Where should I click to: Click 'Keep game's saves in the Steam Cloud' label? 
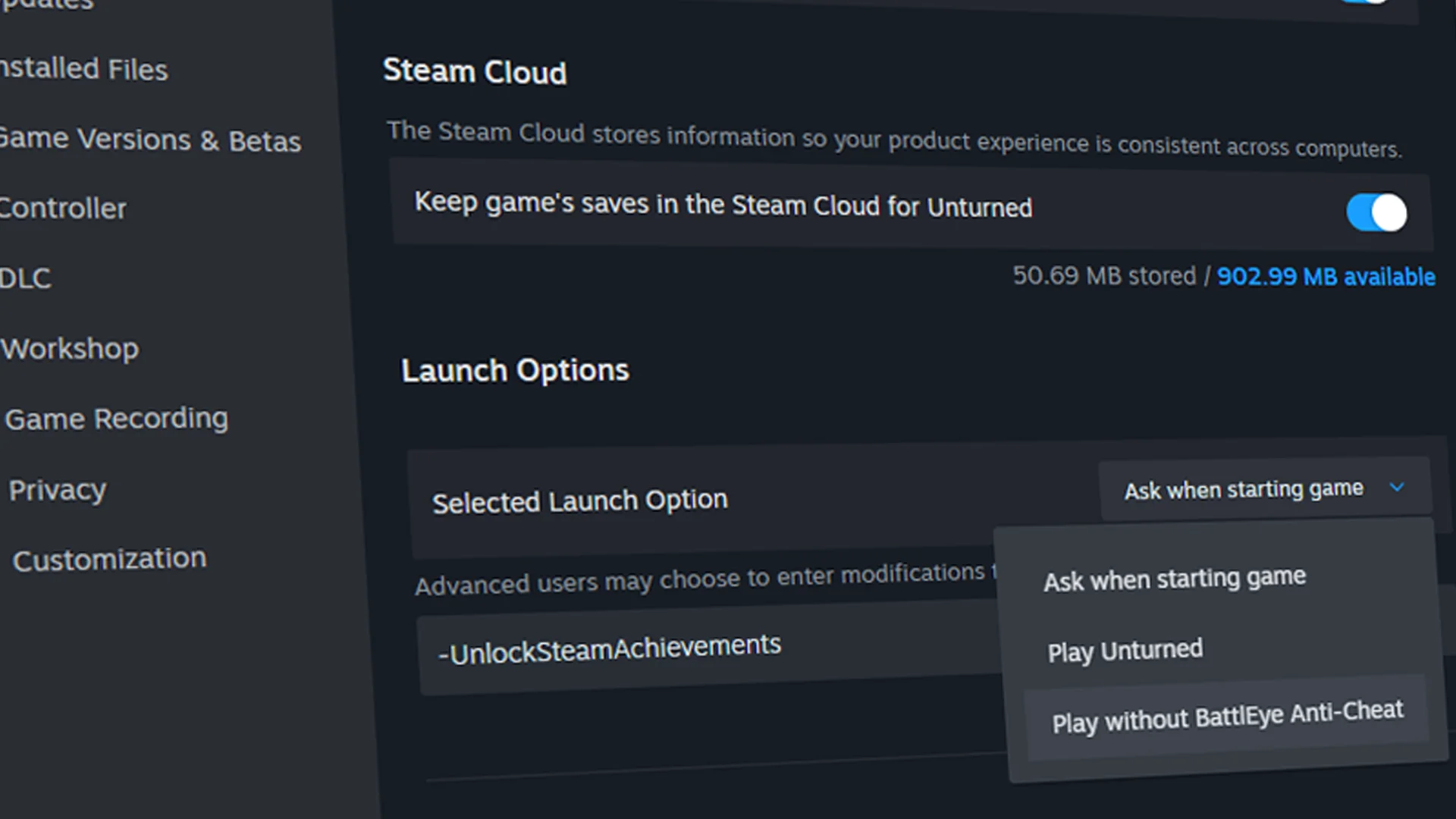point(723,204)
